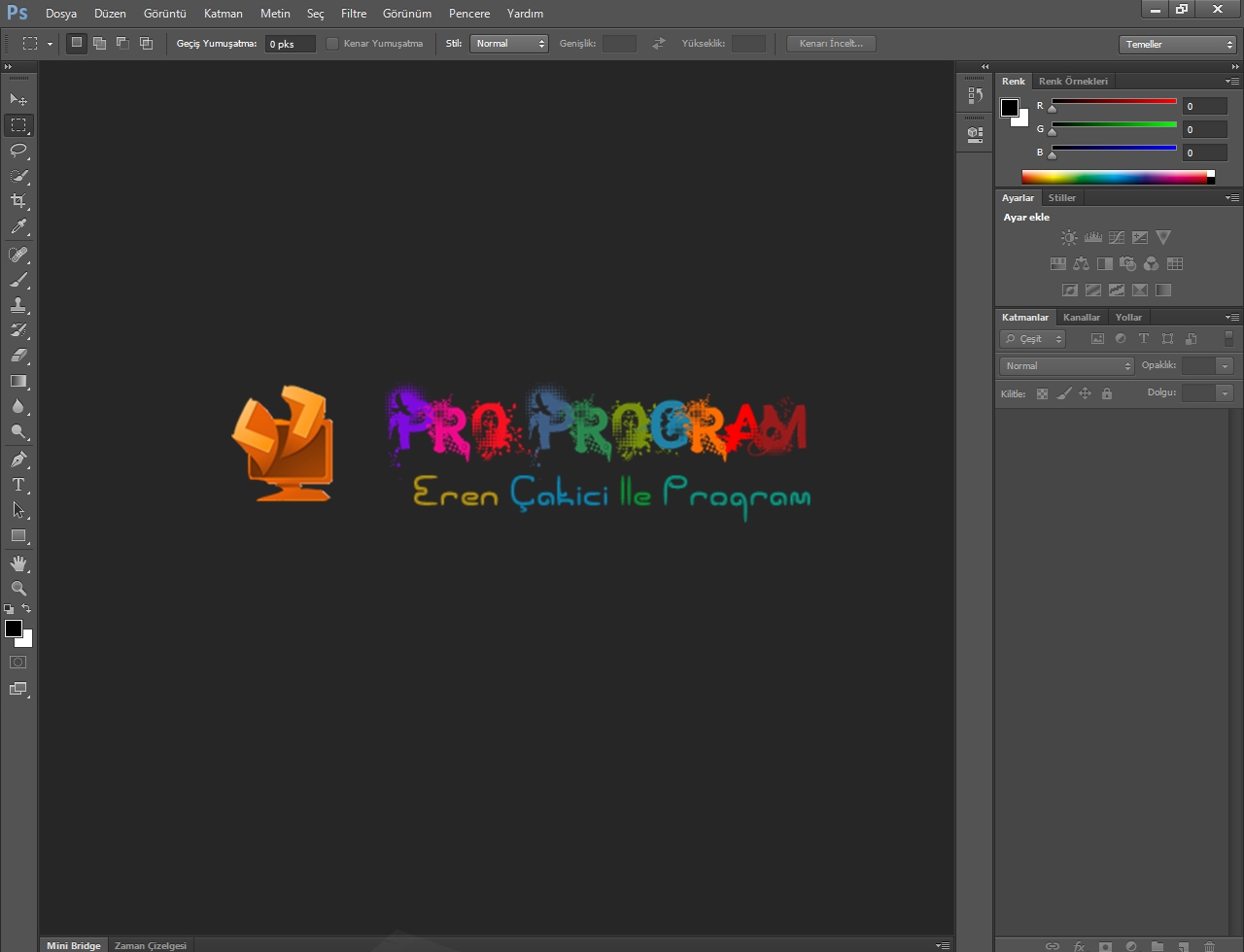The image size is (1244, 952).
Task: Select the Horizontal Type tool
Action: coord(18,485)
